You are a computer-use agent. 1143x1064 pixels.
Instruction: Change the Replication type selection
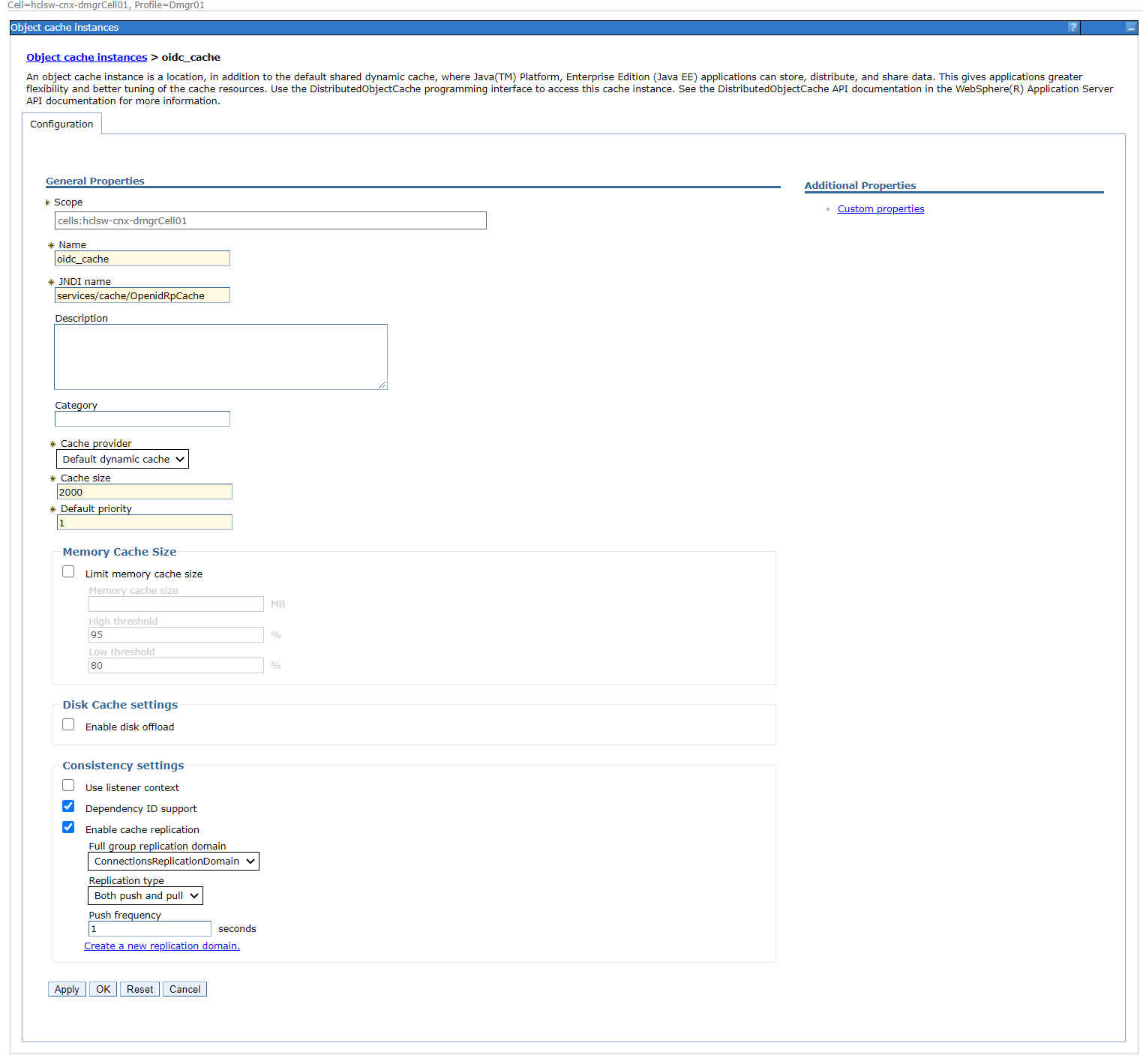click(145, 895)
